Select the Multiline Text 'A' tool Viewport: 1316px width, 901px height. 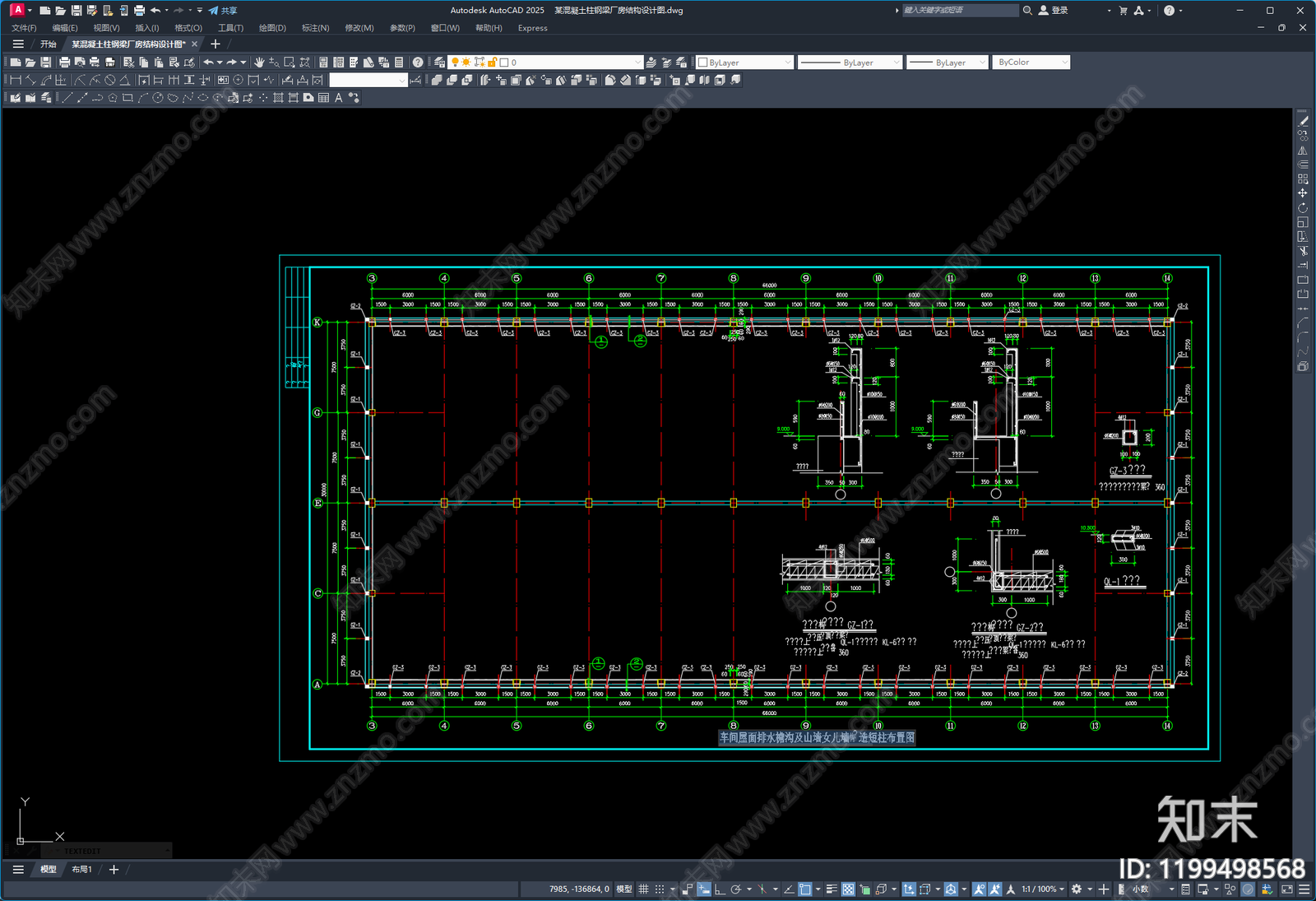pos(338,98)
